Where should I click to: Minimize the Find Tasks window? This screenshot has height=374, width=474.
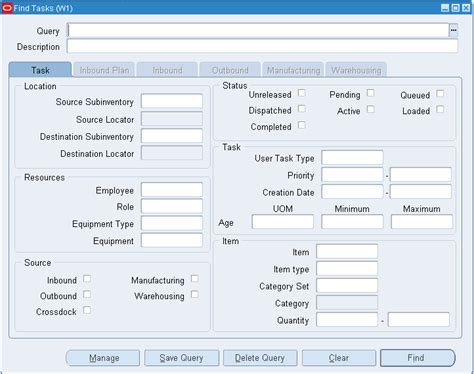coord(445,8)
